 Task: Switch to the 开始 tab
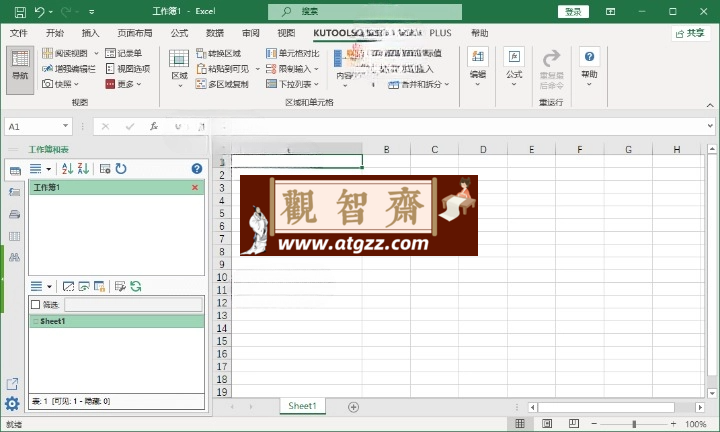[x=55, y=33]
